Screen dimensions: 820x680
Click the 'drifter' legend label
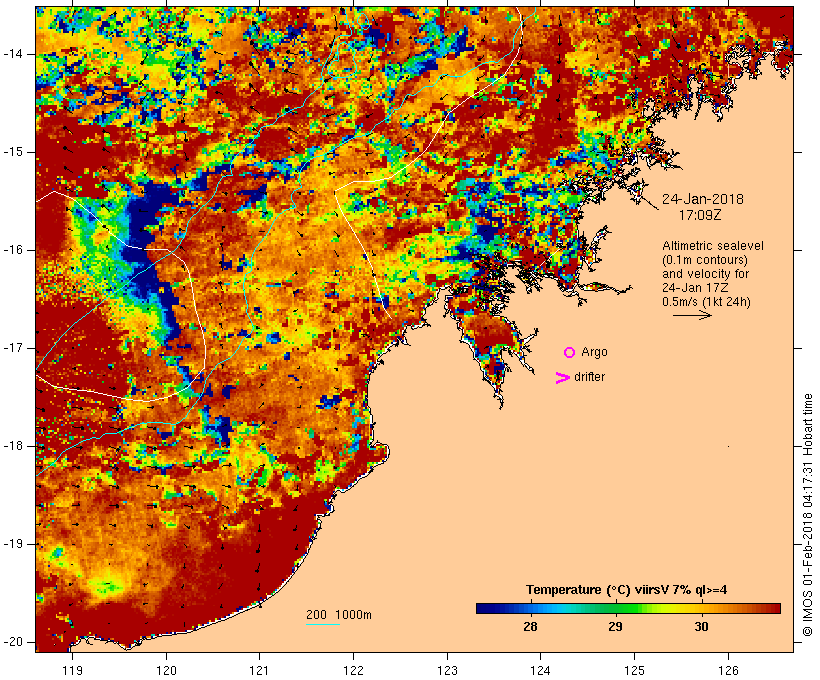589,377
